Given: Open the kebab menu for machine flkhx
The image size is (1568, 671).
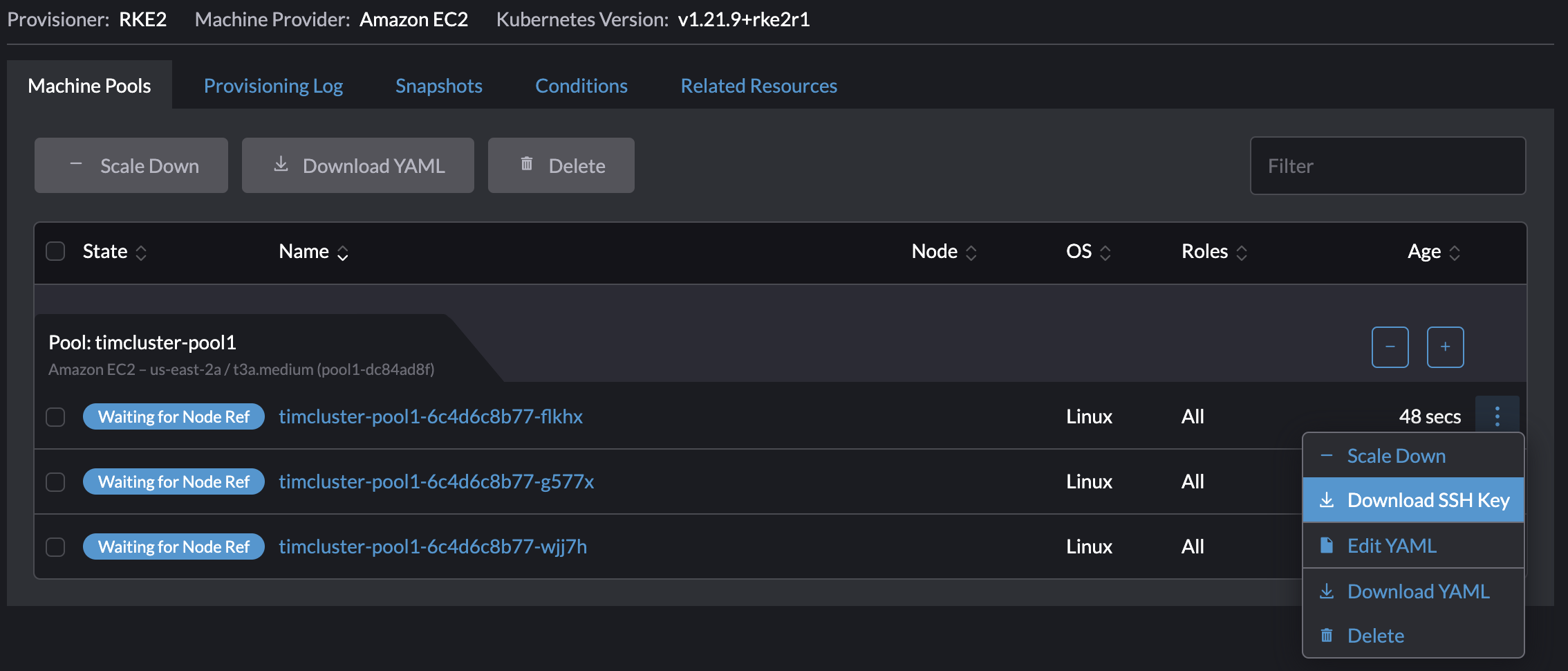Looking at the screenshot, I should (1497, 416).
